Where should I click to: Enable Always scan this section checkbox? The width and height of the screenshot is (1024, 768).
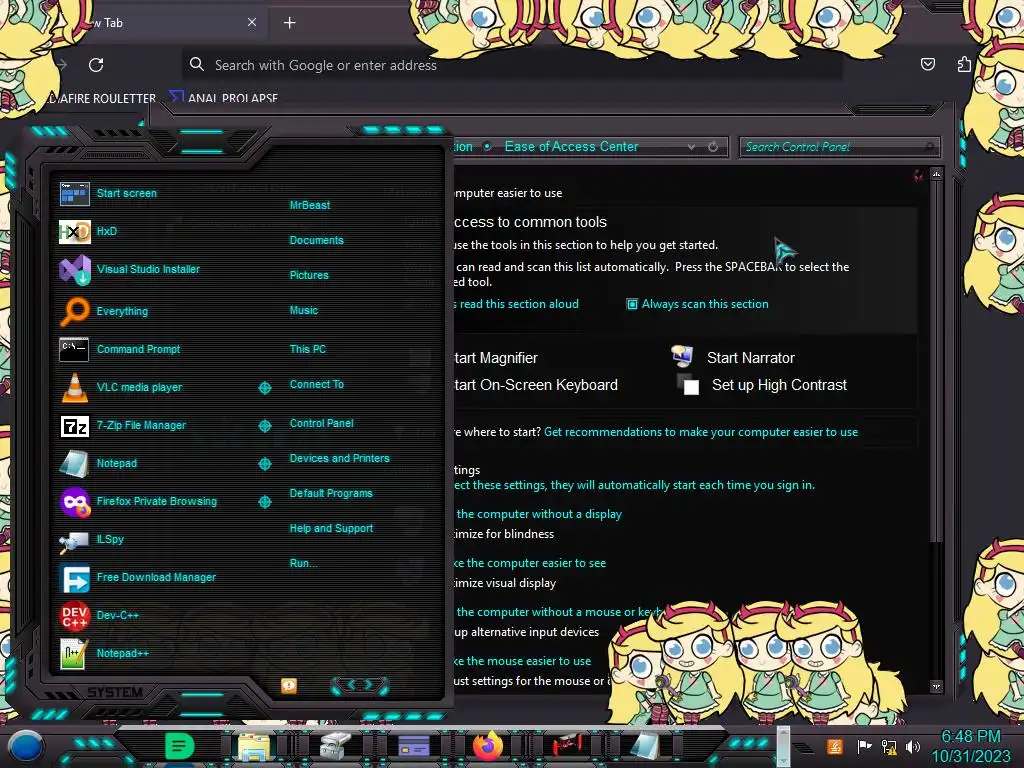[x=632, y=304]
